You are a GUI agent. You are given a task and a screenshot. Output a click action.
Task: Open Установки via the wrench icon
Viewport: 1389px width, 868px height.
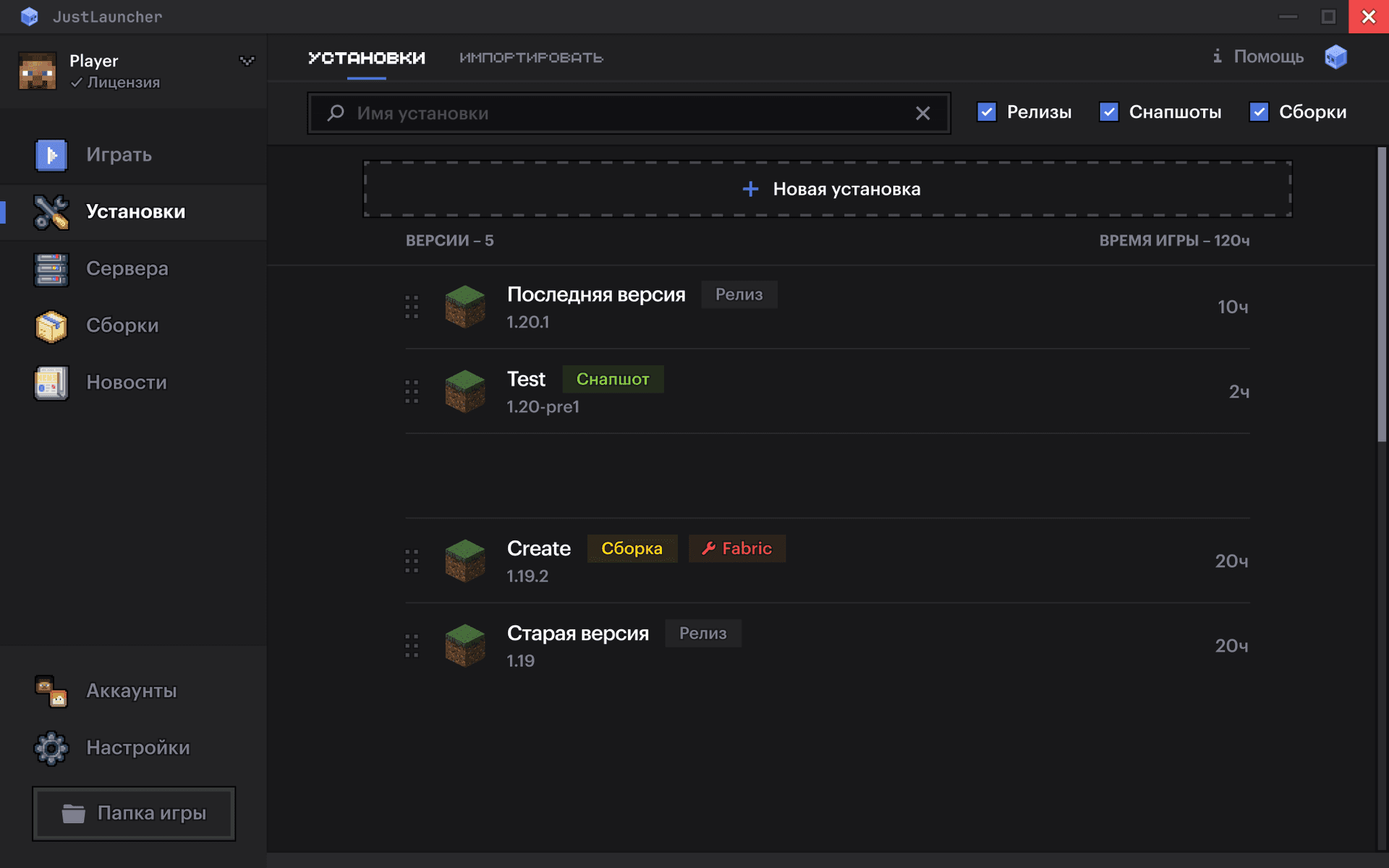[x=51, y=212]
